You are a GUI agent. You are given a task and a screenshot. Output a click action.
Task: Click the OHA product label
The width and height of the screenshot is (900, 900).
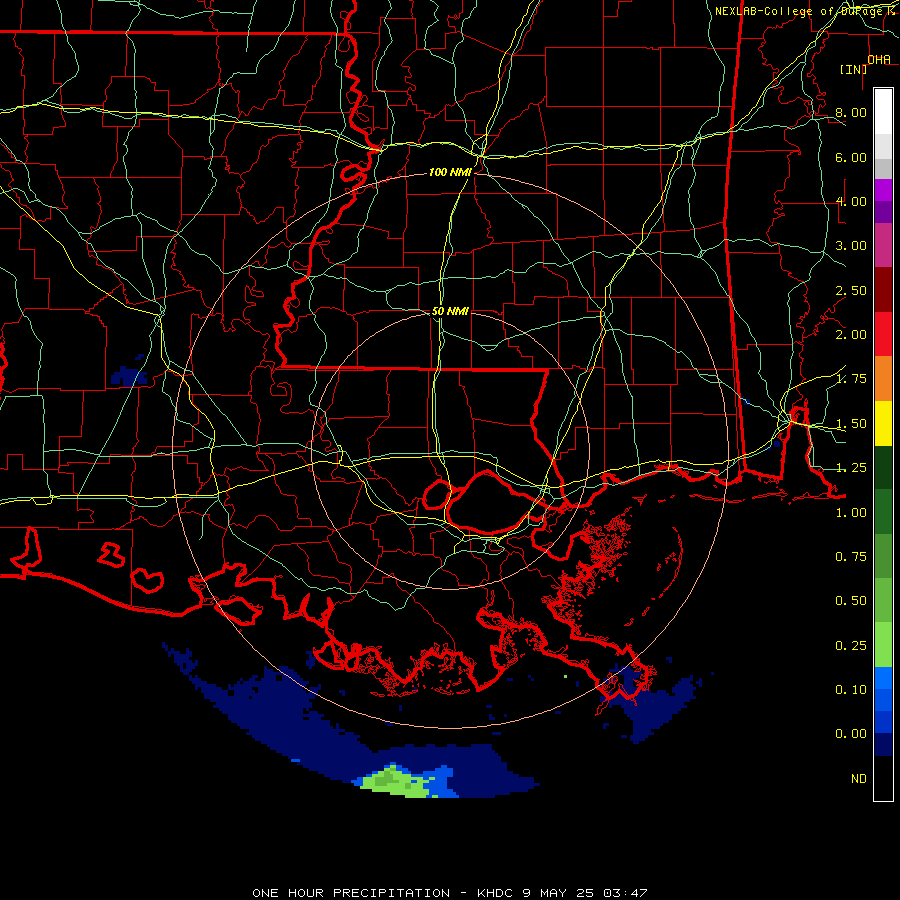point(879,60)
